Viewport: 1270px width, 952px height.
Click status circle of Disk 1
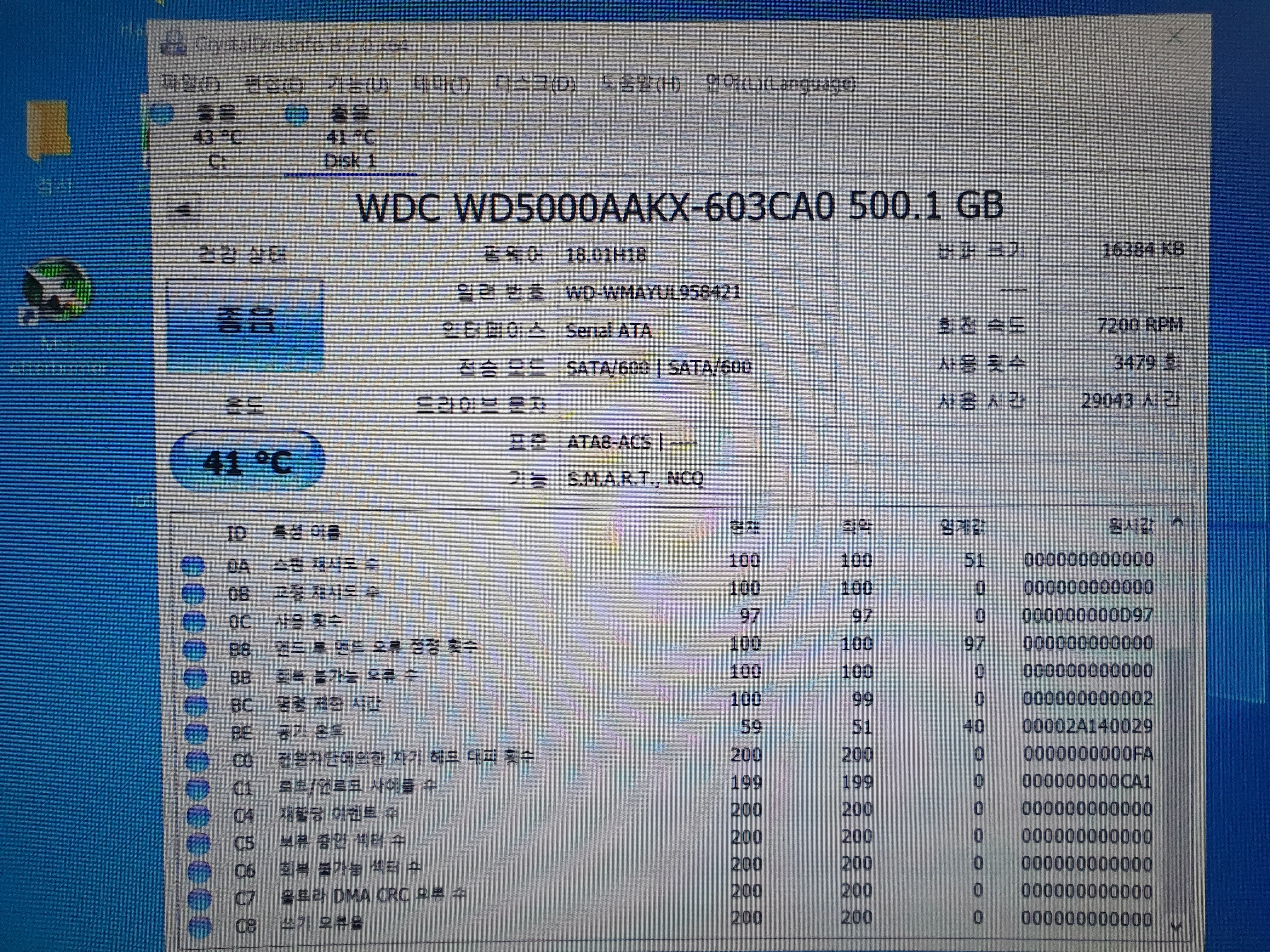296,114
